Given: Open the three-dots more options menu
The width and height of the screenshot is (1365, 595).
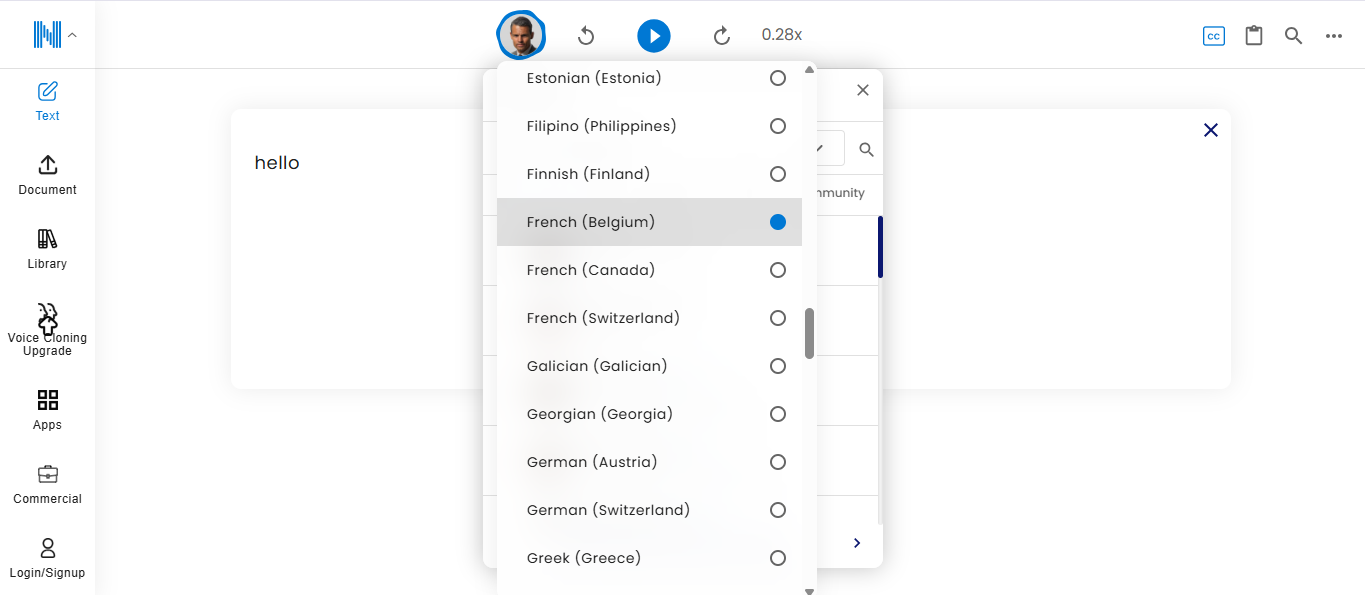Looking at the screenshot, I should (1333, 35).
